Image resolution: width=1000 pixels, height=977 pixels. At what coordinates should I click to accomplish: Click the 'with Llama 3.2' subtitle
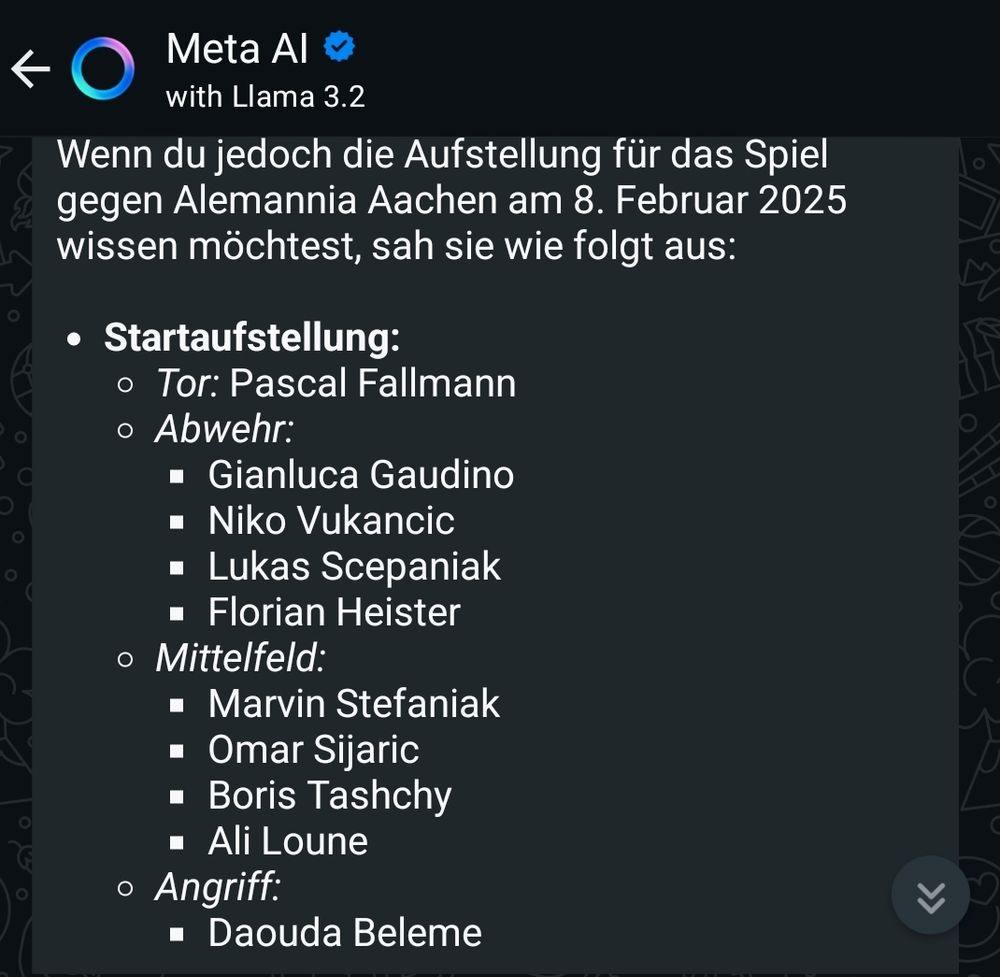(265, 97)
